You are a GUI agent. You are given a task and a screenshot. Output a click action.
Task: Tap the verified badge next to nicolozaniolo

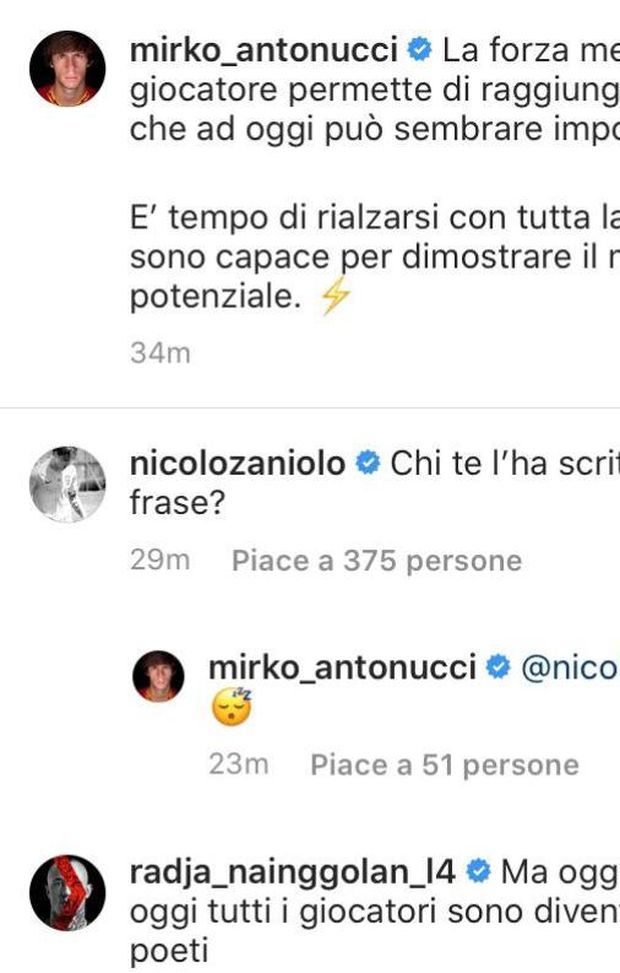click(368, 464)
